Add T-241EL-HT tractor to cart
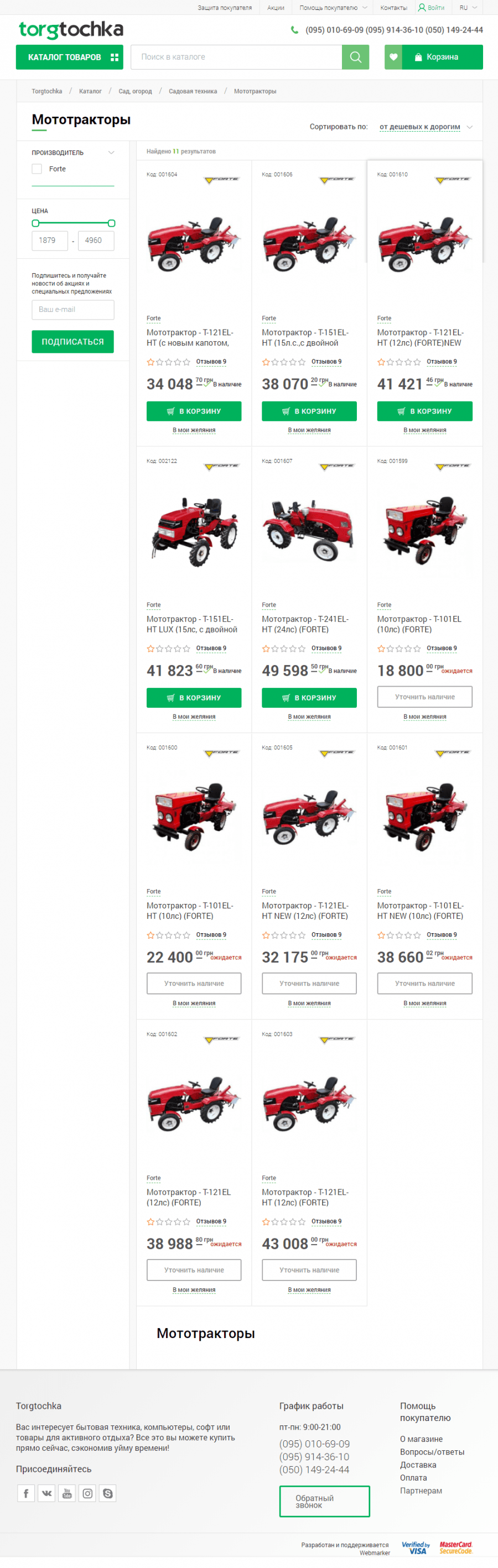 coord(309,698)
